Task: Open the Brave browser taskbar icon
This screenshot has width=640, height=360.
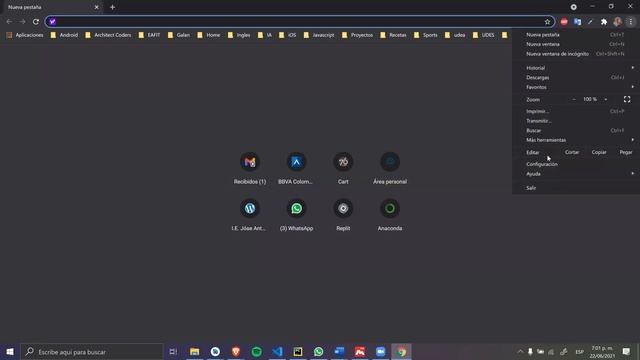Action: [x=236, y=351]
